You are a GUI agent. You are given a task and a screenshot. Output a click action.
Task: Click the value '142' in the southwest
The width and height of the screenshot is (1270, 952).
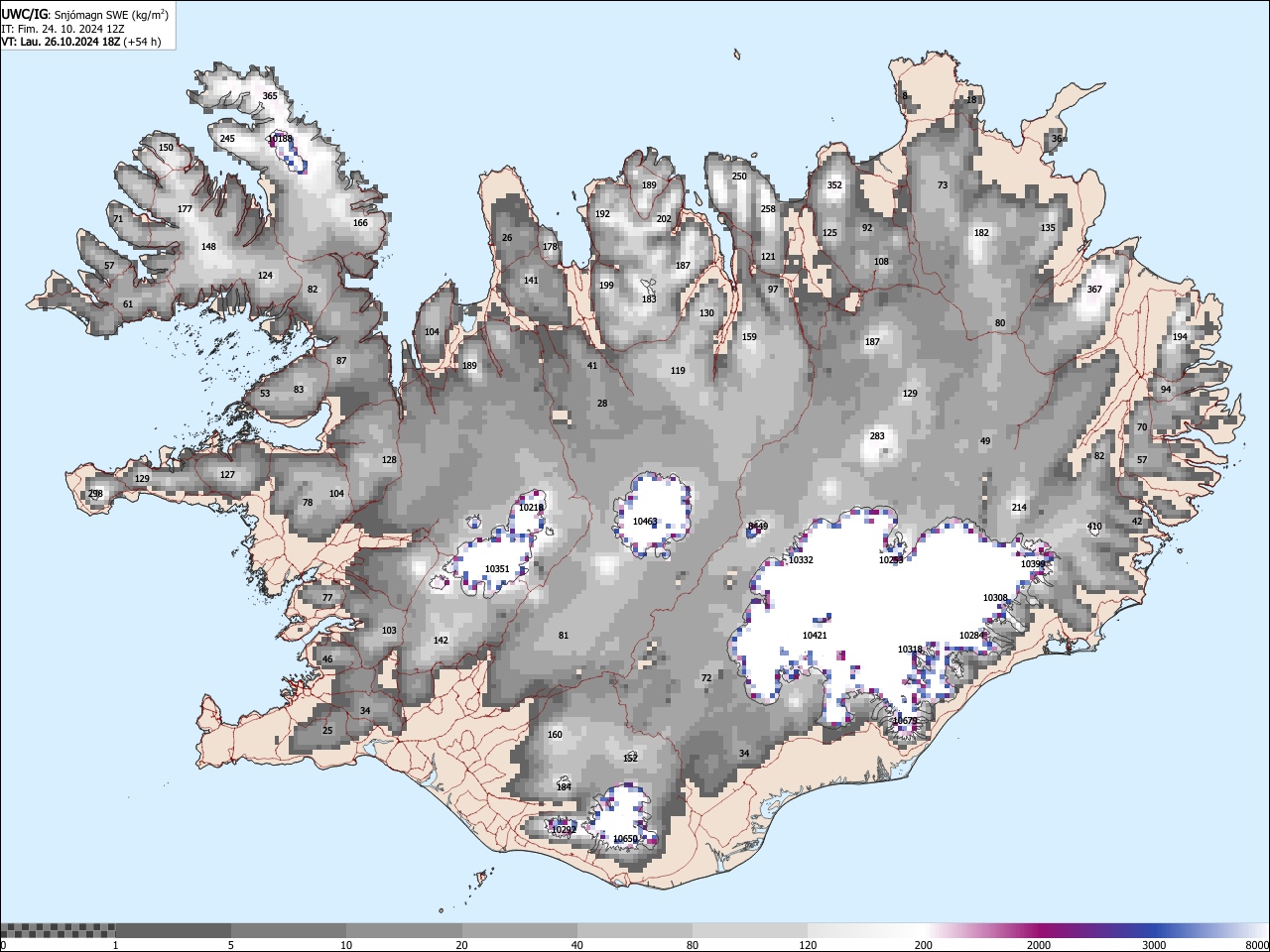(441, 641)
